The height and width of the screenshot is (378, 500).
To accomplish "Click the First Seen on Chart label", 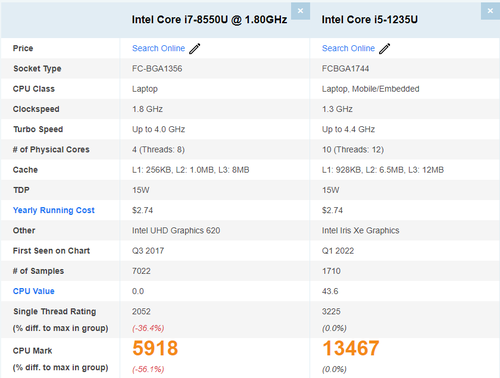I will (51, 251).
